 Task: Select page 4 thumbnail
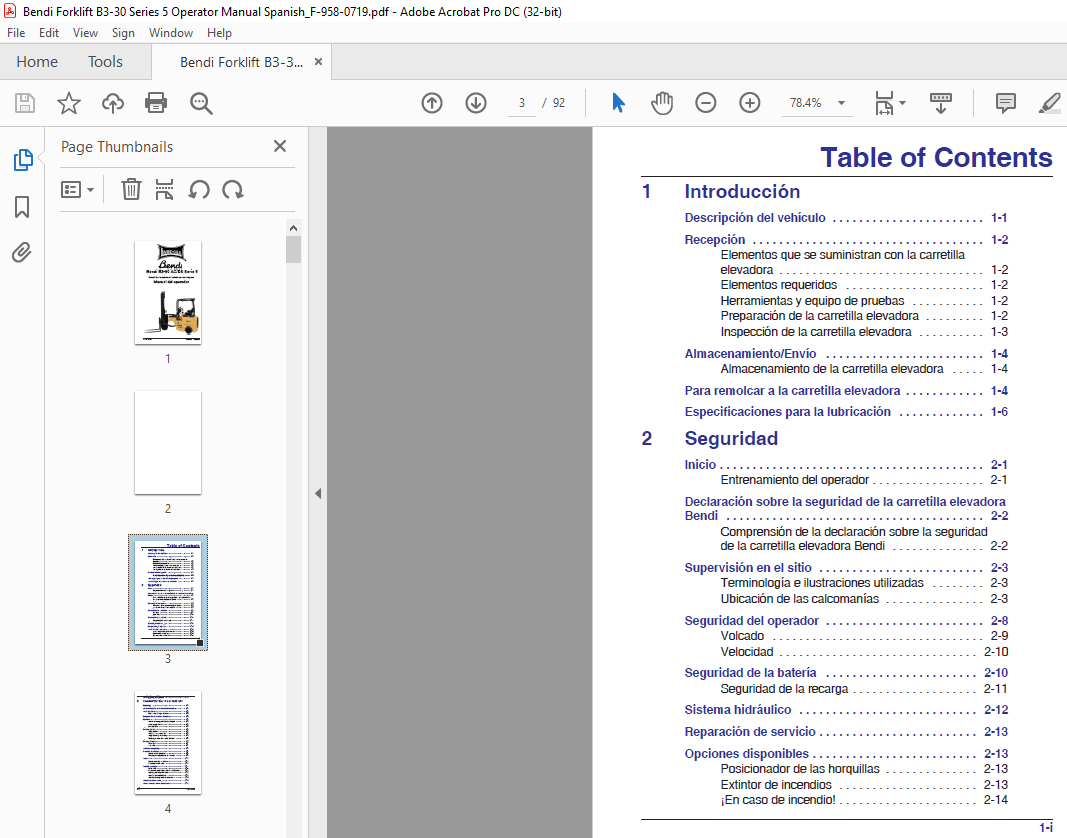point(167,743)
